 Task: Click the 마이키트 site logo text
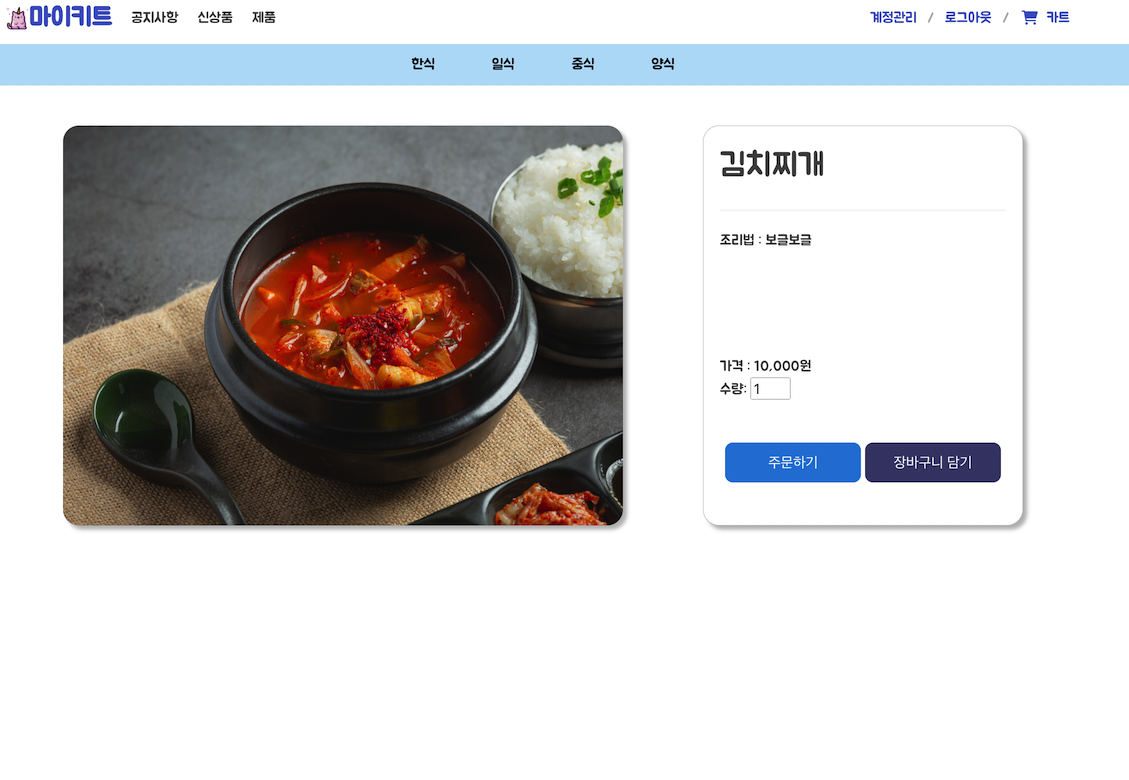tap(70, 16)
